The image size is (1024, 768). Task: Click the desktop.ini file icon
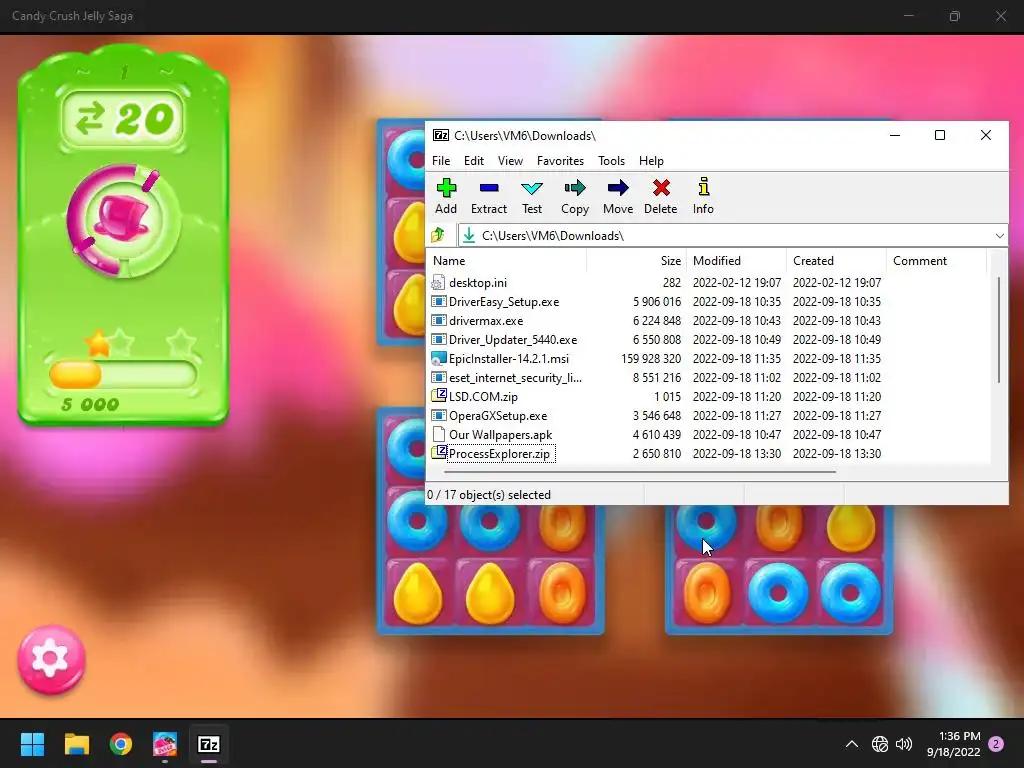438,283
